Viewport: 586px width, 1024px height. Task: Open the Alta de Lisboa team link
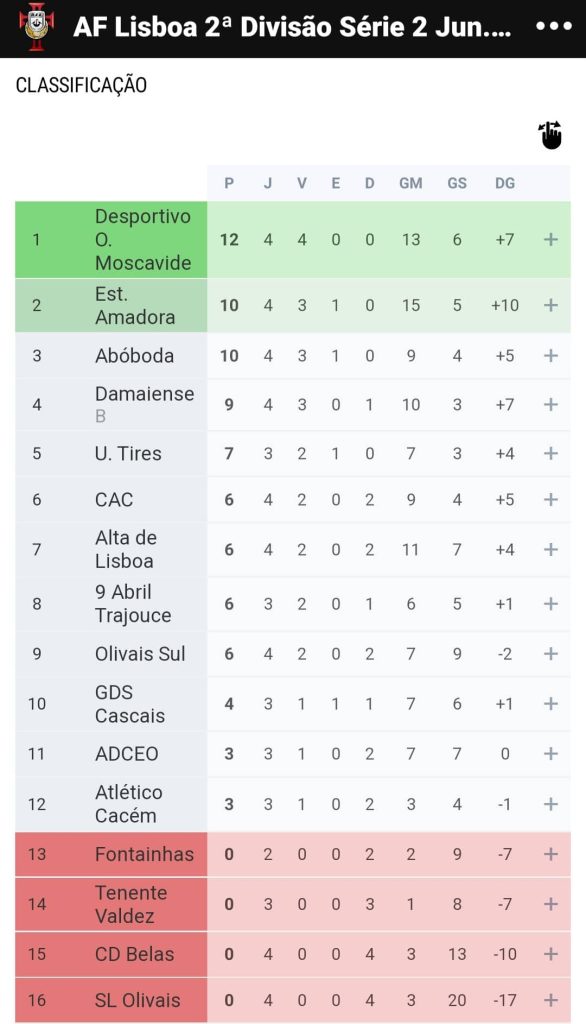click(x=125, y=549)
